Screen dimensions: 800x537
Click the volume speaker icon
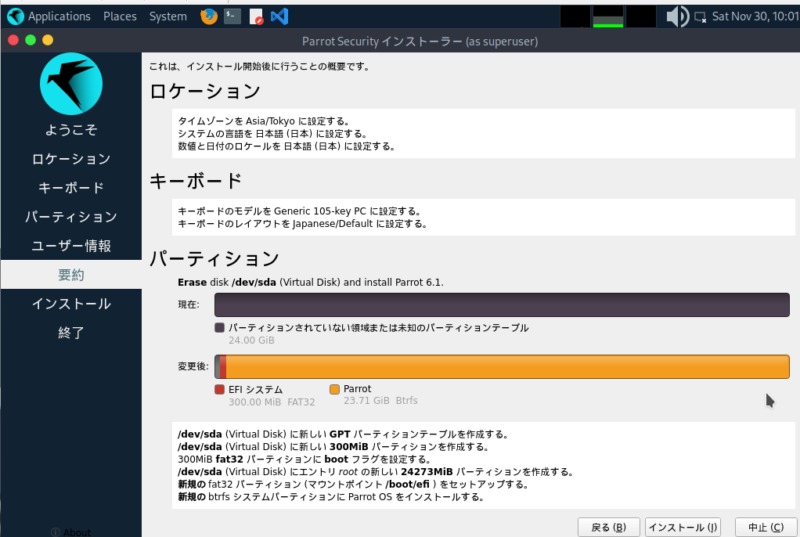pyautogui.click(x=677, y=16)
